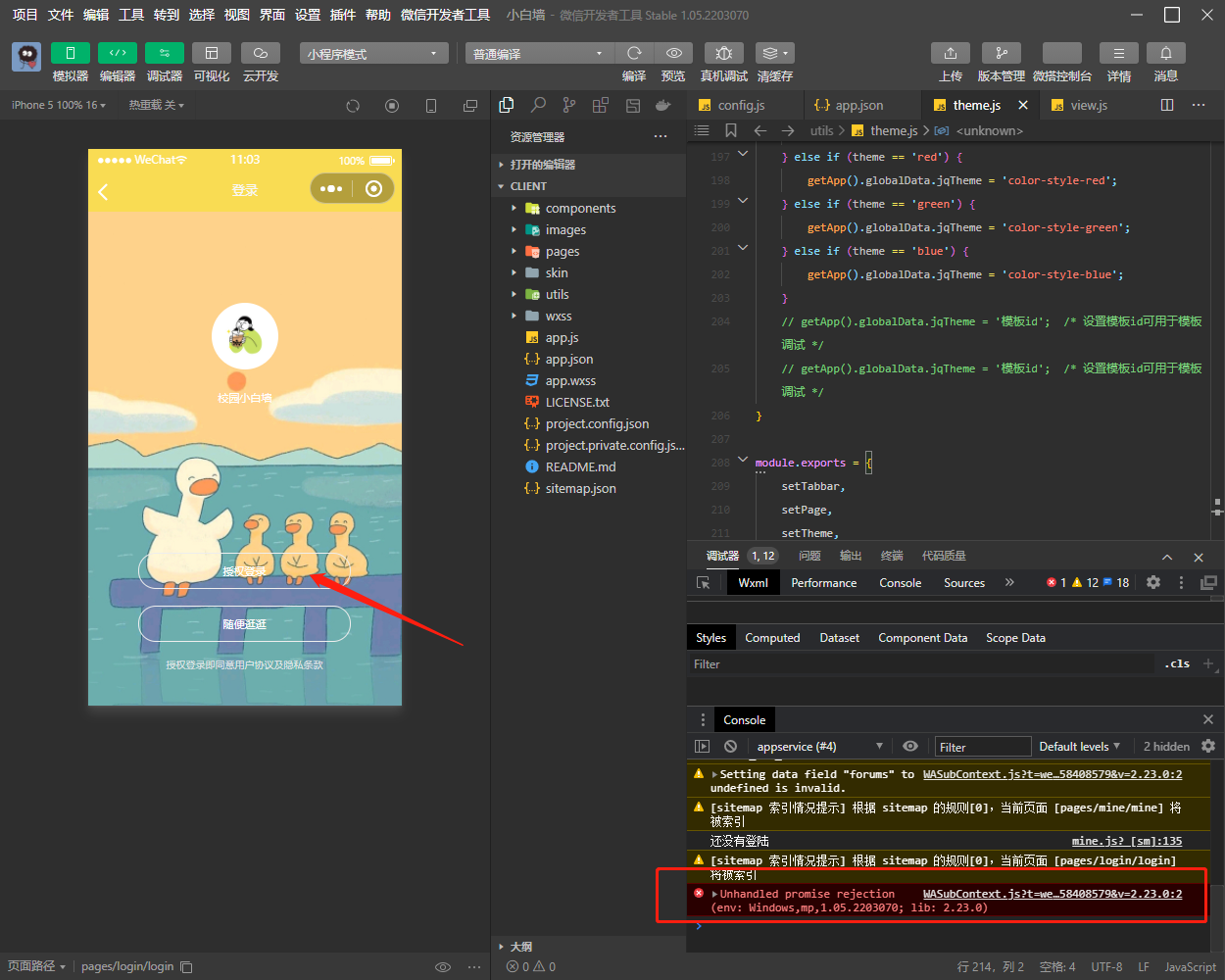Close the theme.js tab
The height and width of the screenshot is (980, 1225).
pyautogui.click(x=1023, y=105)
